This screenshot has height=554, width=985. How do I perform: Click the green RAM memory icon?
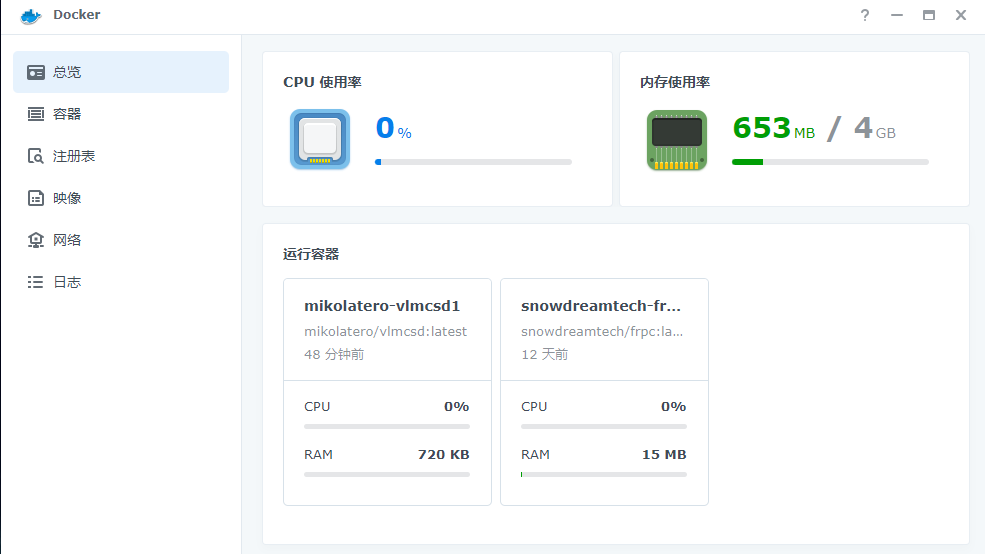(677, 139)
